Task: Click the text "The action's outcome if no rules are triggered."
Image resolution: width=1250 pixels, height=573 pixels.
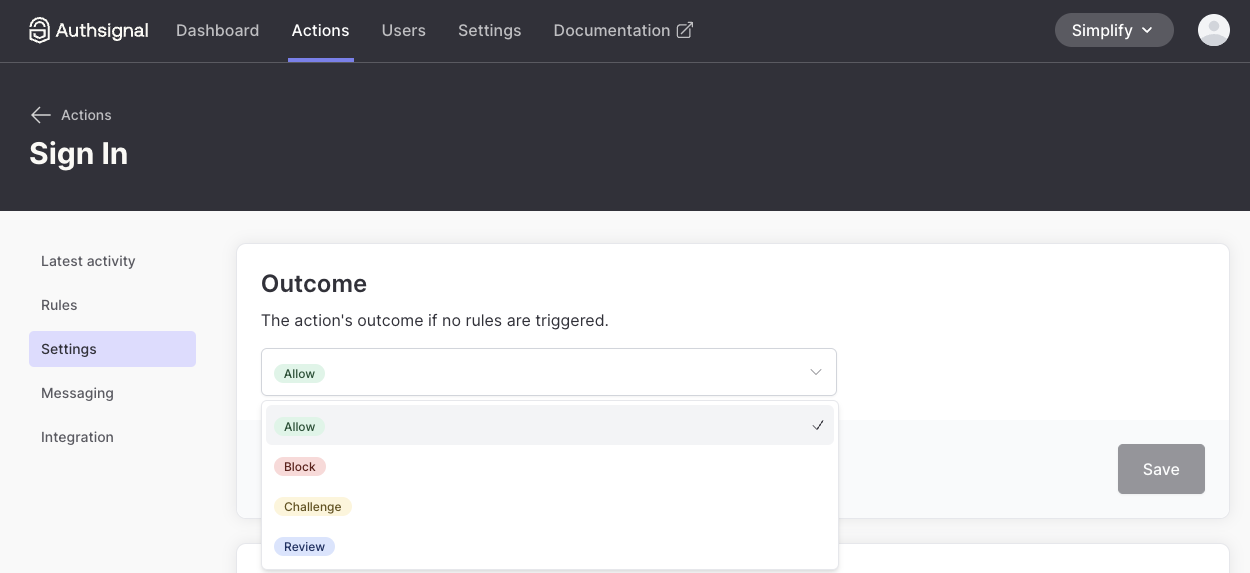Action: pos(435,321)
